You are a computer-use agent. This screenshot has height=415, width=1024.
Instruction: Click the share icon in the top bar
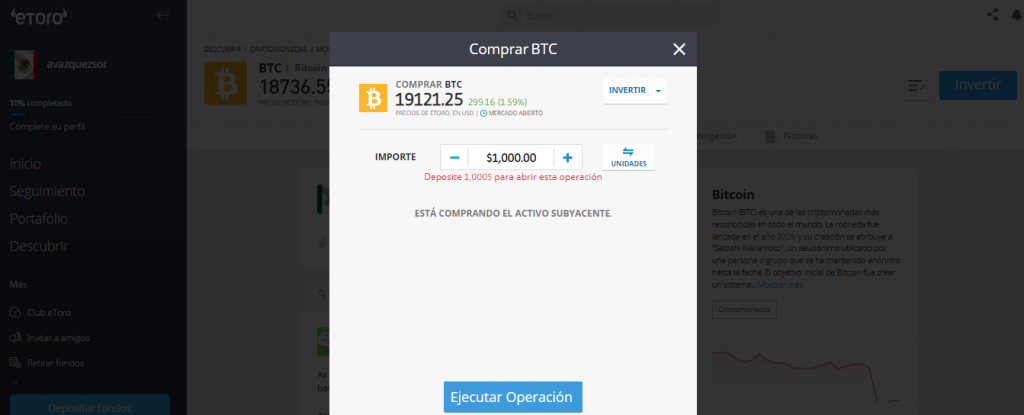[993, 14]
